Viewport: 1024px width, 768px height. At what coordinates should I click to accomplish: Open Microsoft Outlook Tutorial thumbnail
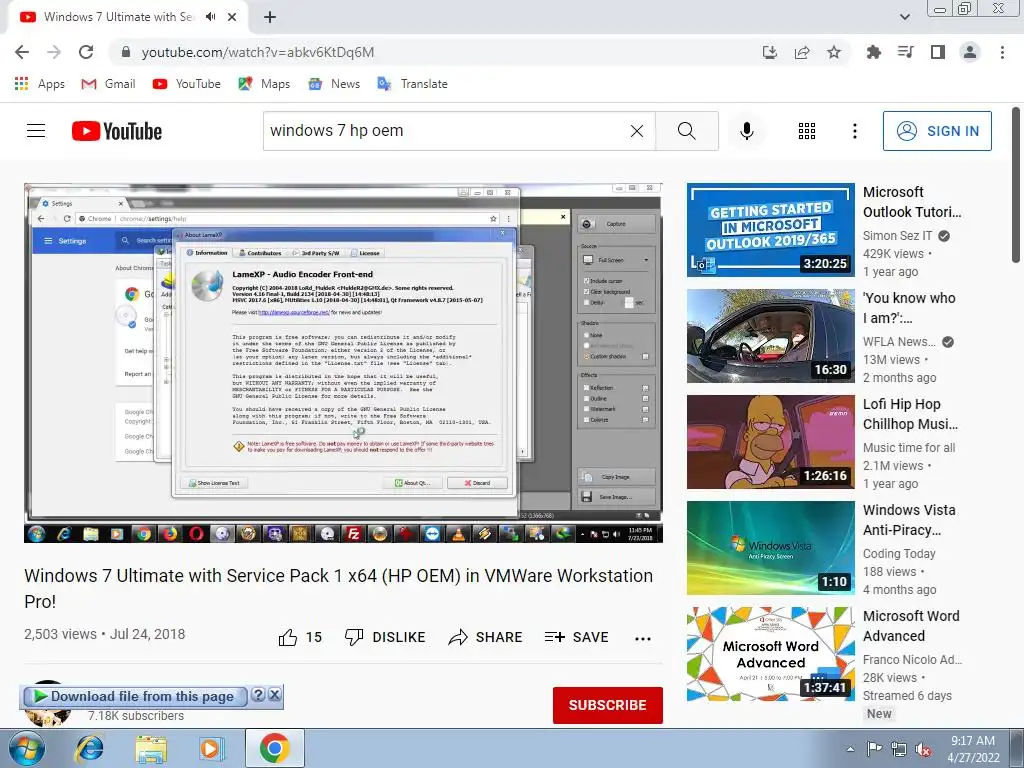pyautogui.click(x=771, y=230)
